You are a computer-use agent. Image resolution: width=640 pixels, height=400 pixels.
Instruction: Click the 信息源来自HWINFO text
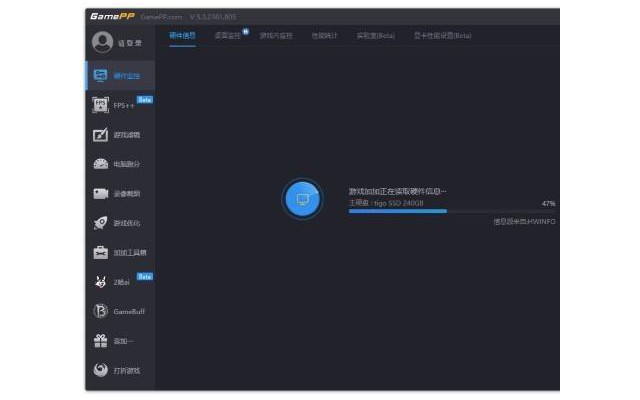524,222
